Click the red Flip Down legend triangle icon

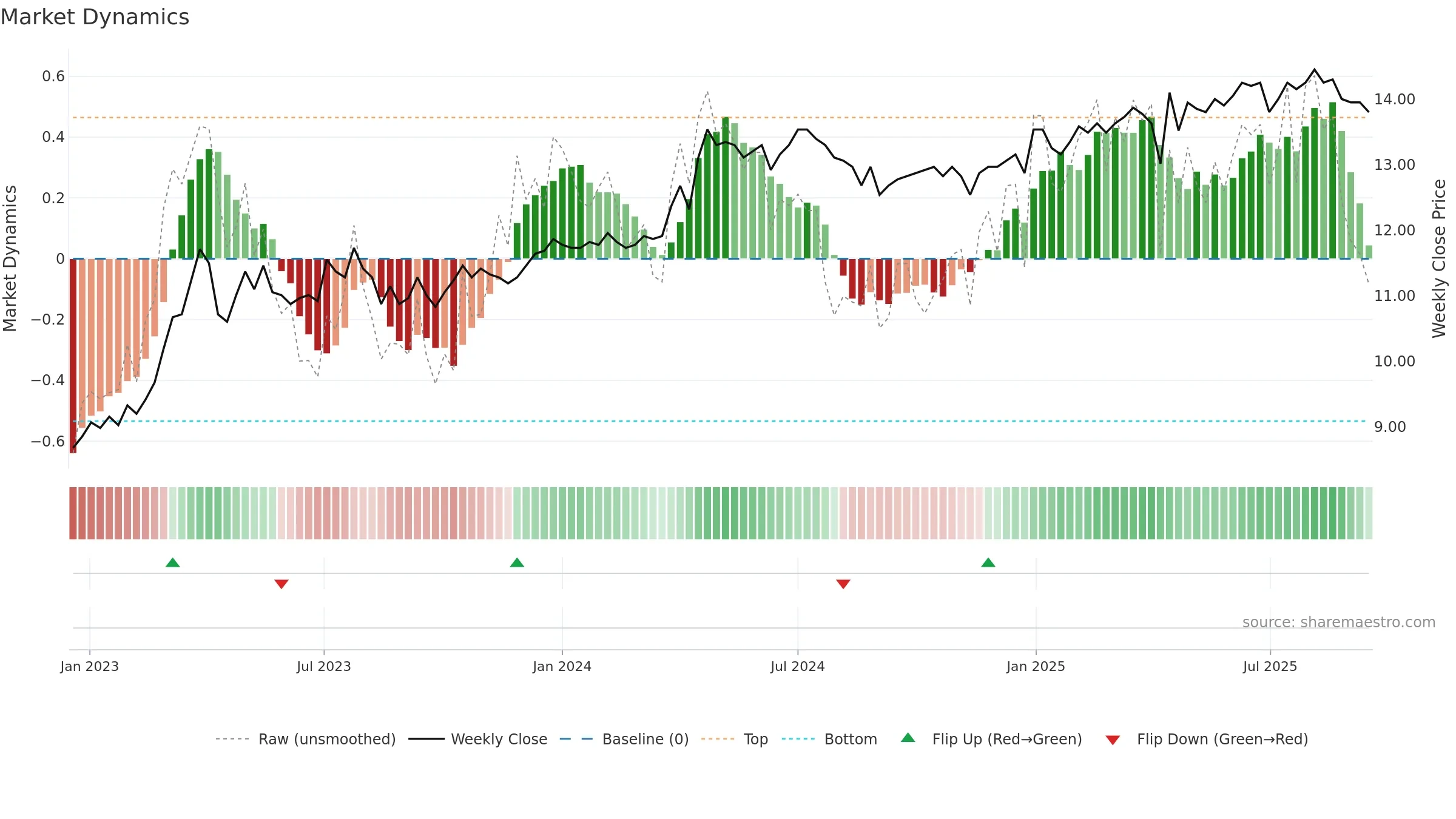(1113, 740)
